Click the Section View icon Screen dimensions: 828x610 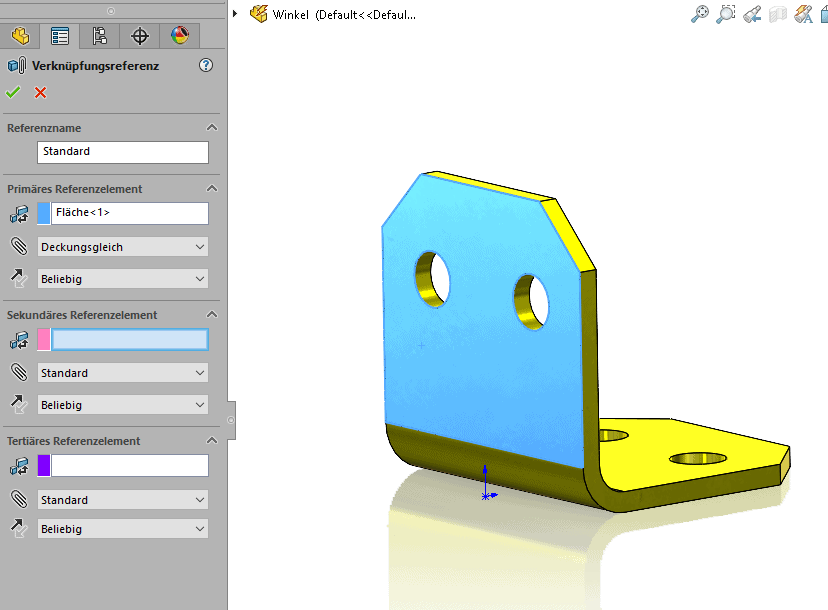pyautogui.click(x=778, y=14)
